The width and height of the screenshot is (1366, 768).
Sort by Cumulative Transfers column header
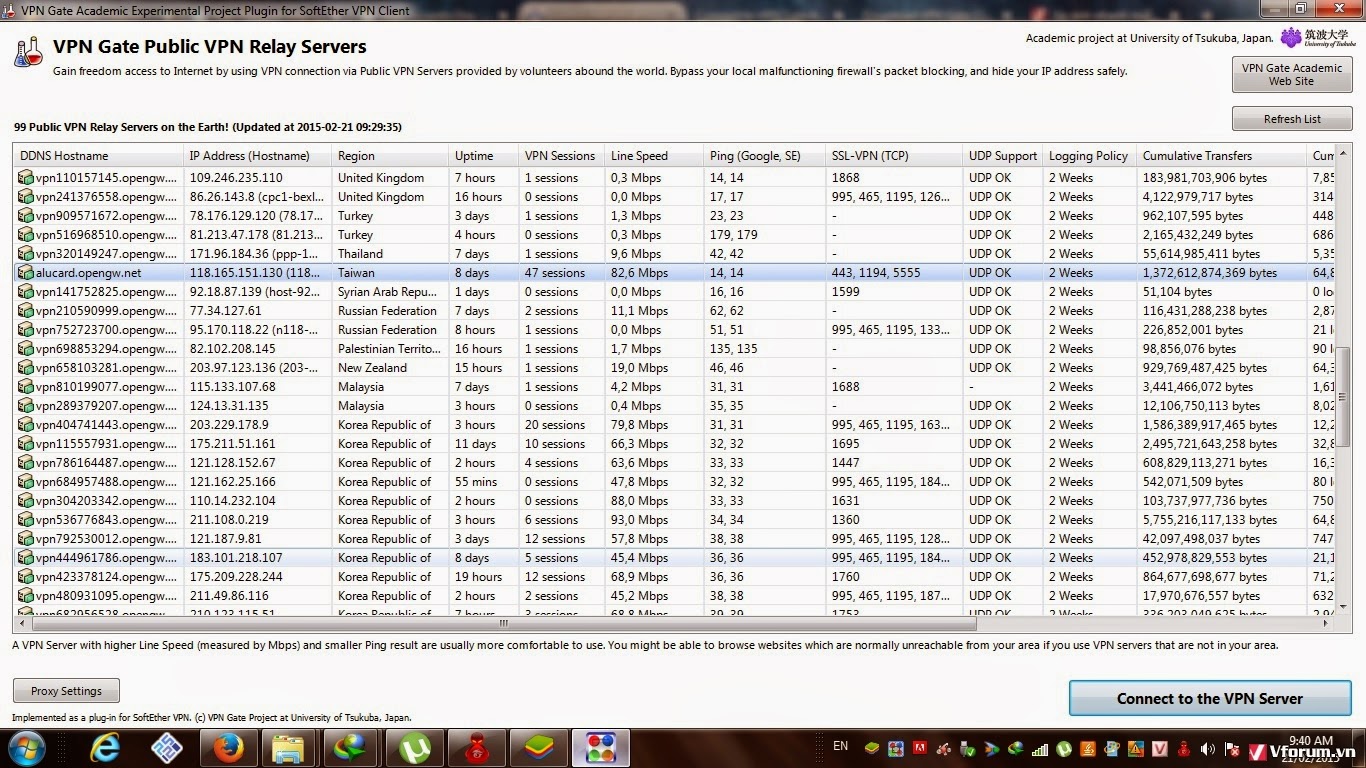coord(1222,156)
